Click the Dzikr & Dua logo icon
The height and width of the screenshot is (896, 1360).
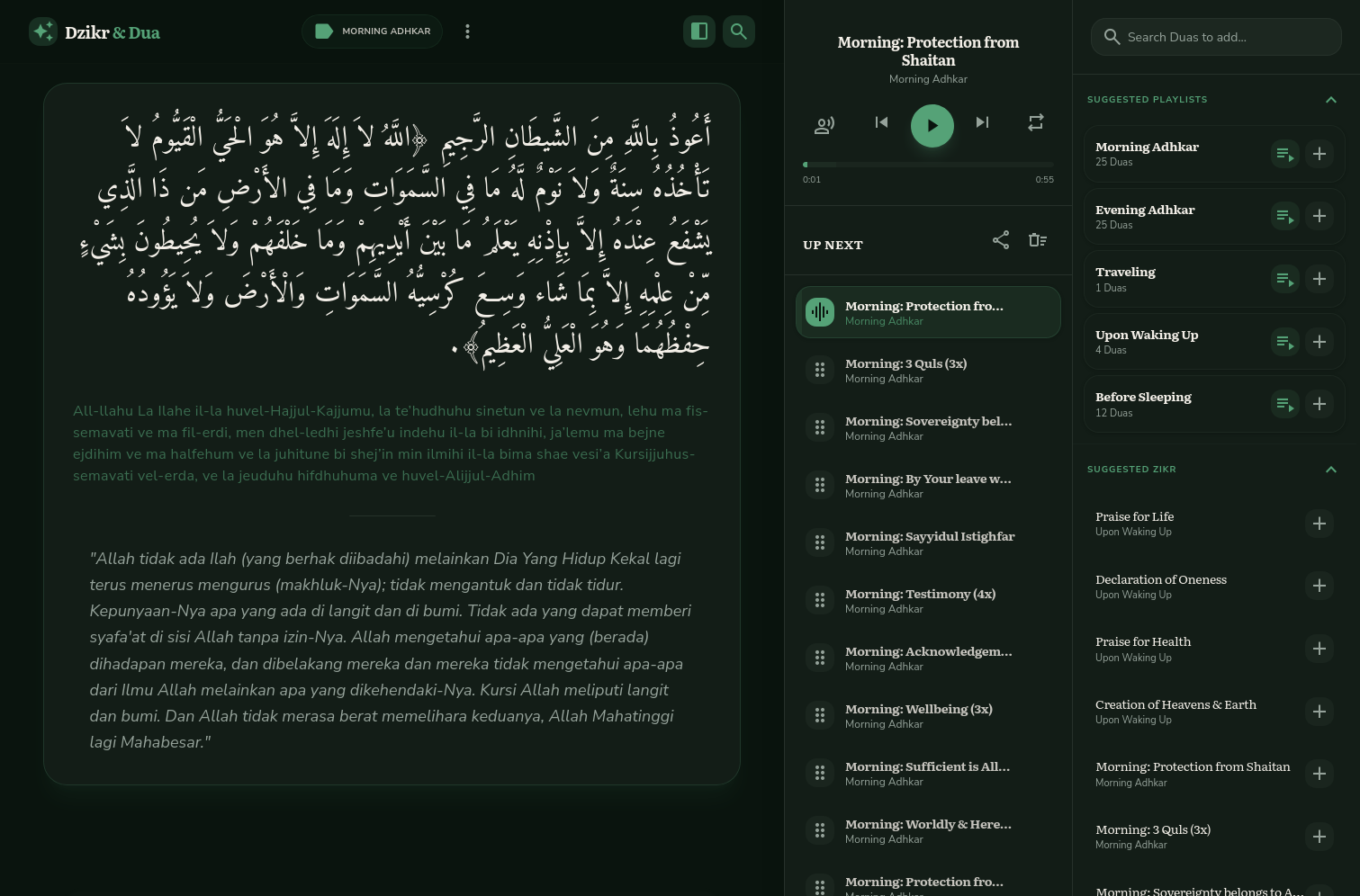(x=43, y=31)
